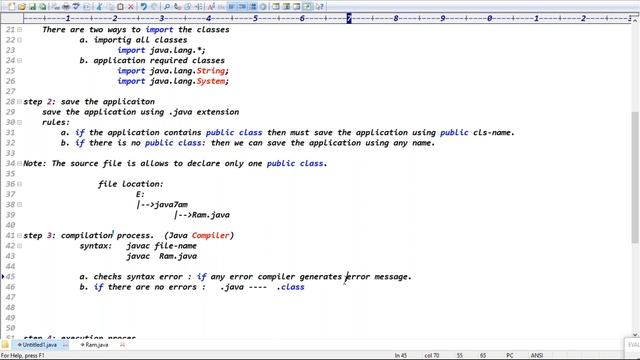Run spell check from toolbar
Viewport: 640px width, 360px height.
click(76, 7)
